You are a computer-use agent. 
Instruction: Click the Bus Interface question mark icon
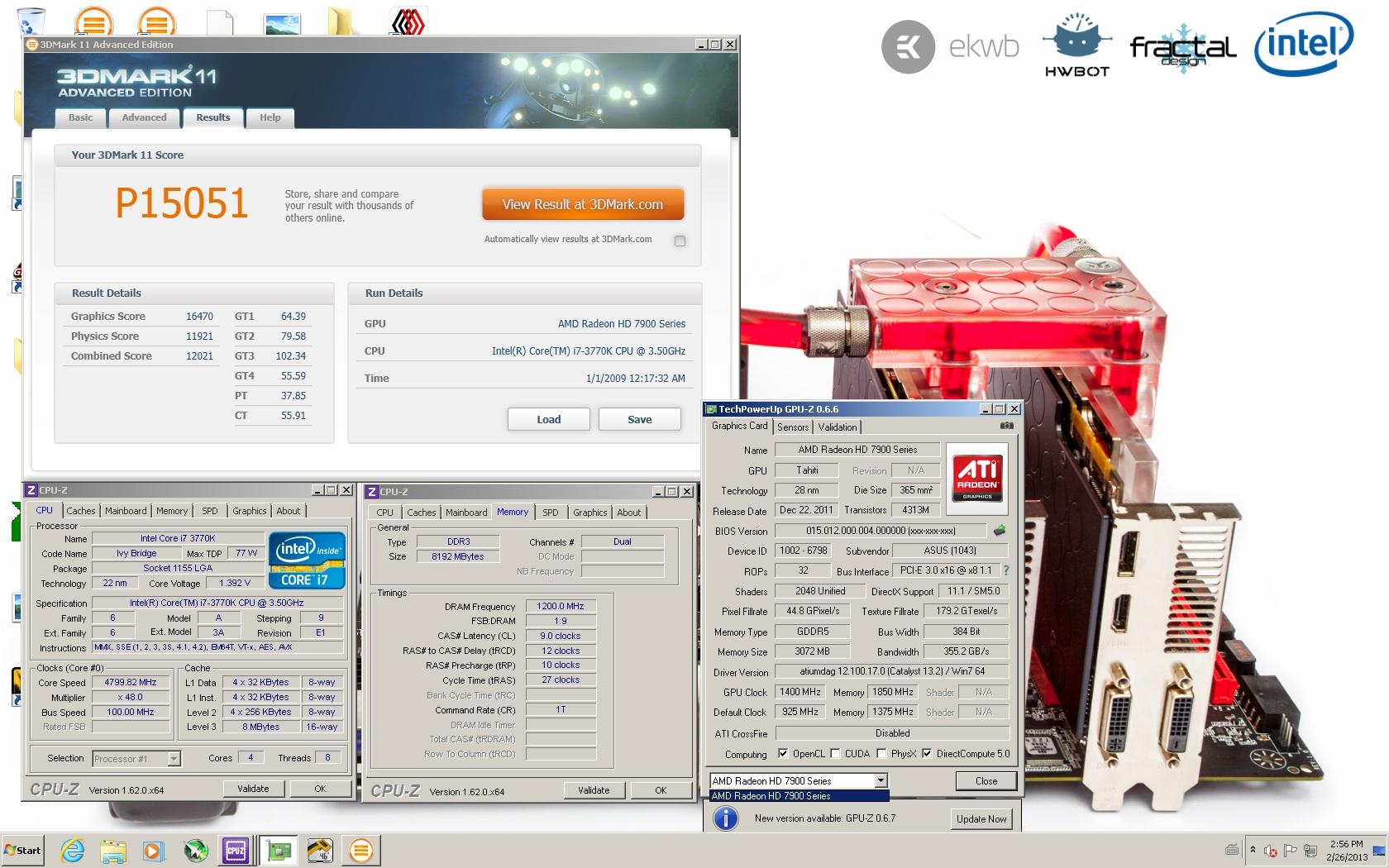click(1006, 570)
